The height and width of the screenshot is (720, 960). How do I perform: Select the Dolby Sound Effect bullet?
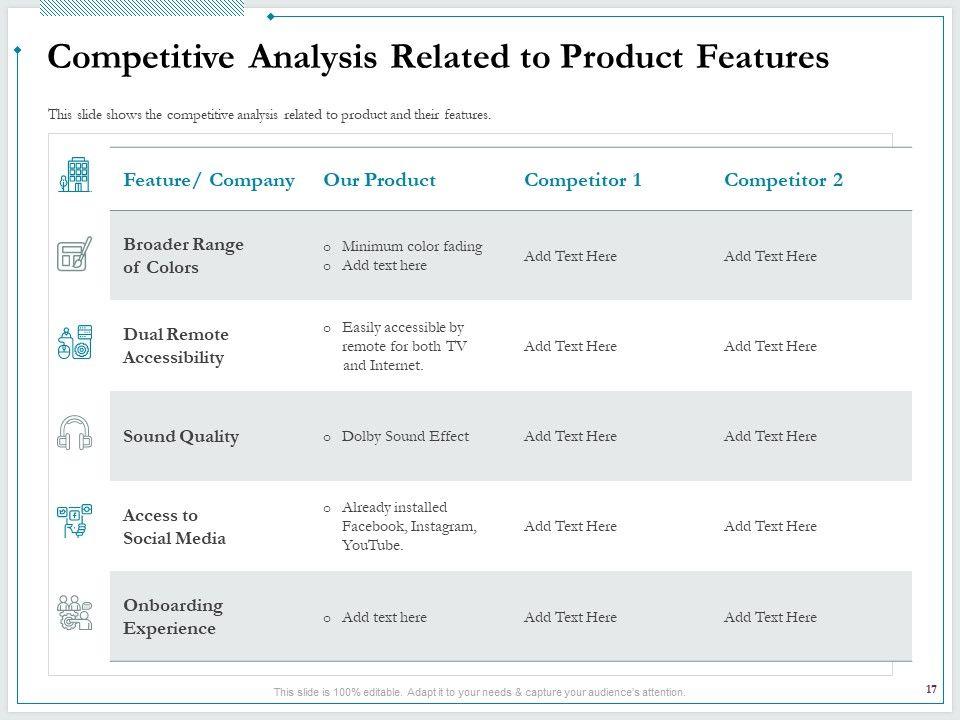(405, 437)
